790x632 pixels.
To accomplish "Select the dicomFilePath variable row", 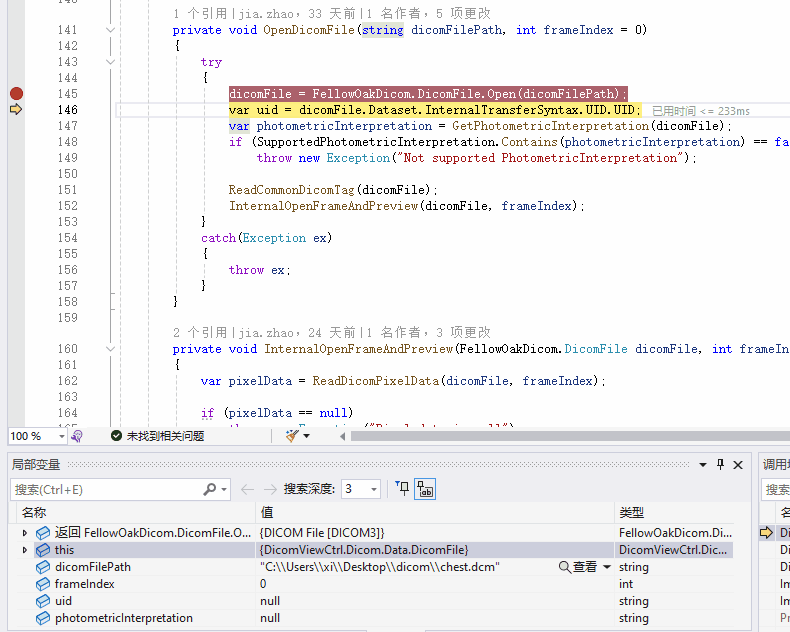I will 375,567.
